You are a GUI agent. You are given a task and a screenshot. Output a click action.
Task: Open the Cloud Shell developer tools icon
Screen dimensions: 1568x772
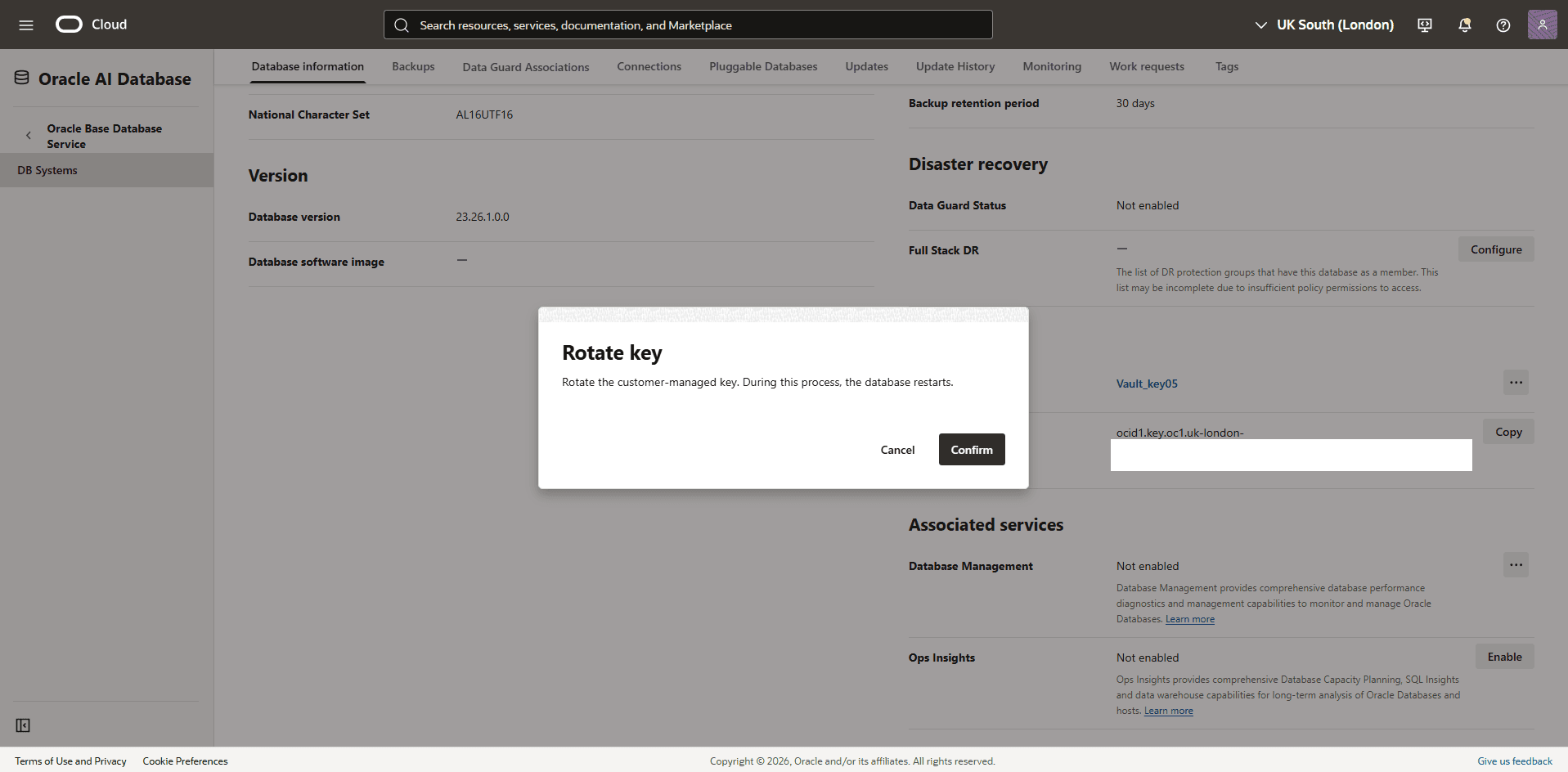[x=1425, y=25]
